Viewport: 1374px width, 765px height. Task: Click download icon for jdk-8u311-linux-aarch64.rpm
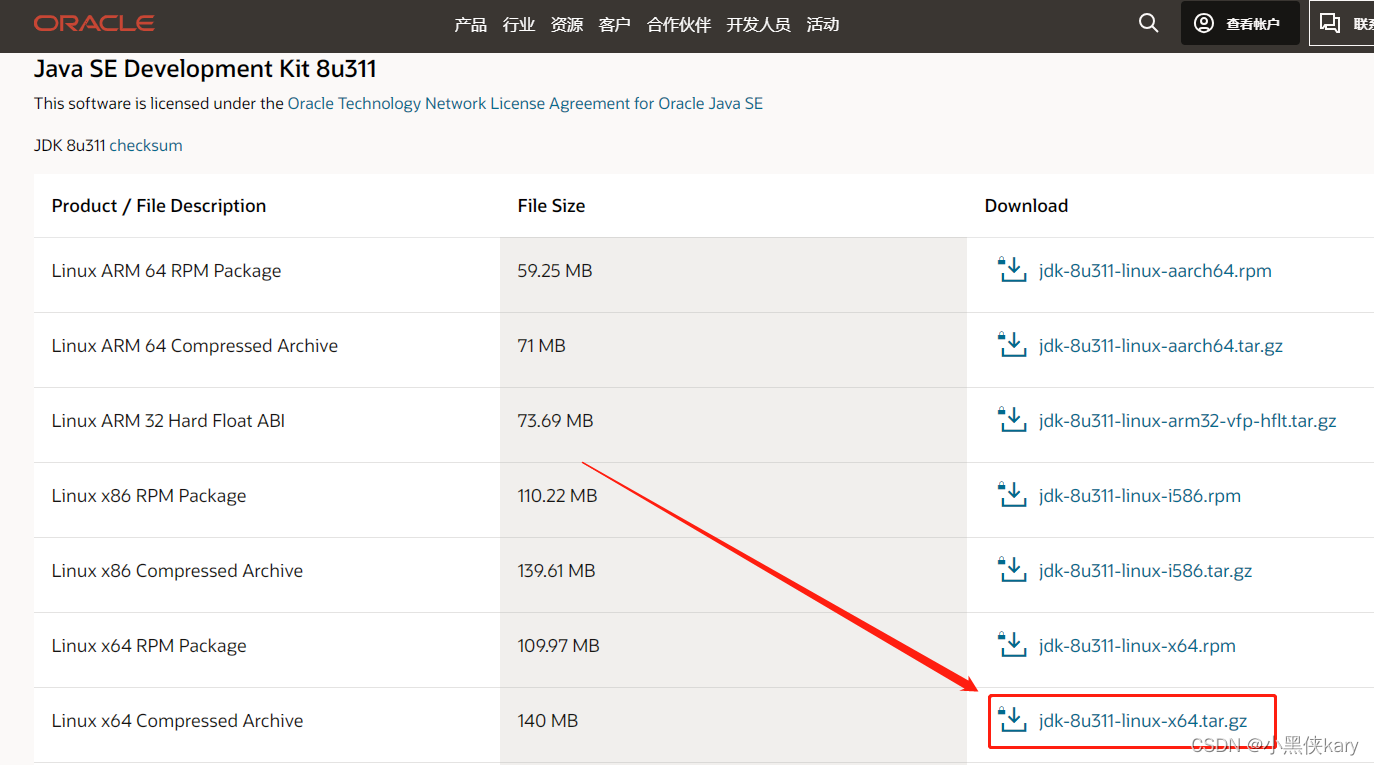[x=1012, y=270]
